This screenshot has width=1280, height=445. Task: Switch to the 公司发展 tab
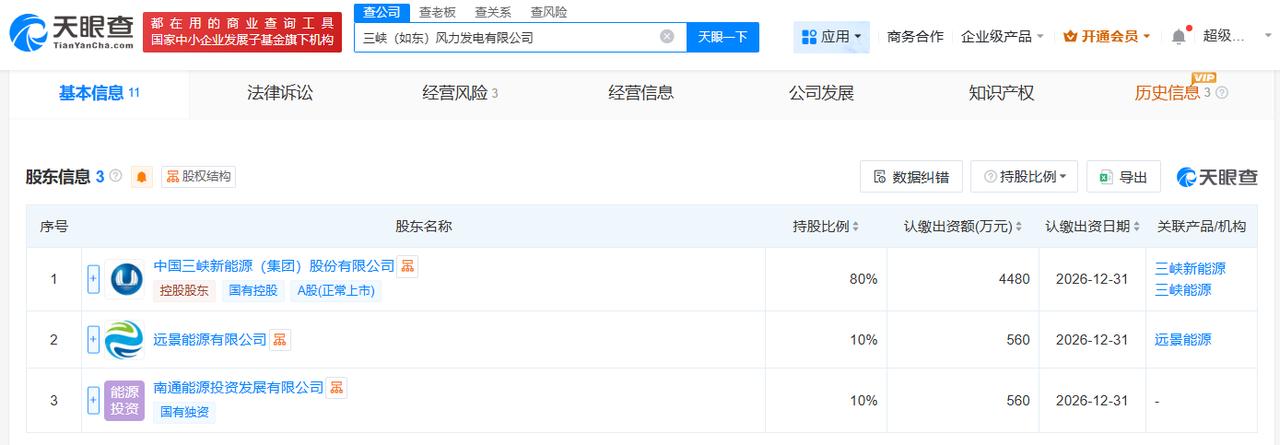821,93
